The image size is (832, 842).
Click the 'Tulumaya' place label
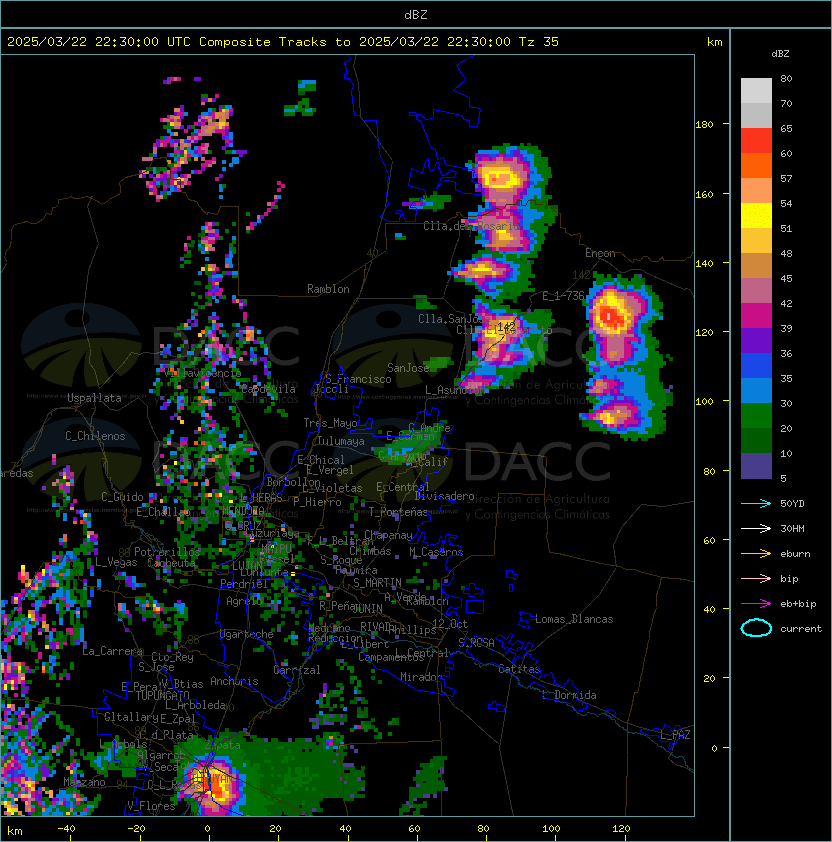coord(341,441)
